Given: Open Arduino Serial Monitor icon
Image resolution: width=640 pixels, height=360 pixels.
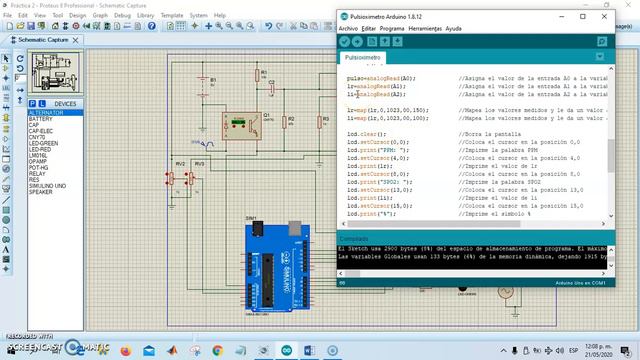Looking at the screenshot, I should 602,42.
